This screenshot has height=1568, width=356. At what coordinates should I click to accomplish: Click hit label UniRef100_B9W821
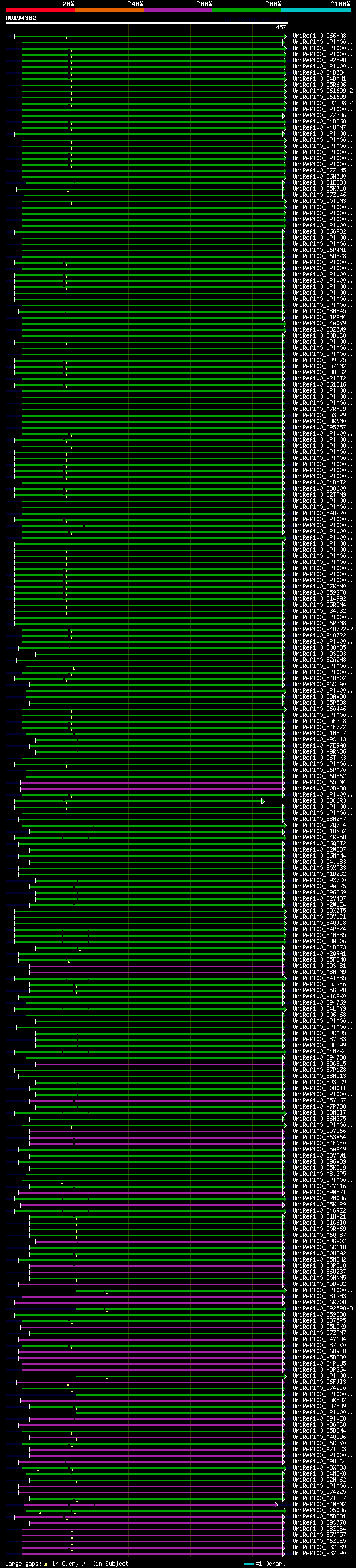(319, 1192)
